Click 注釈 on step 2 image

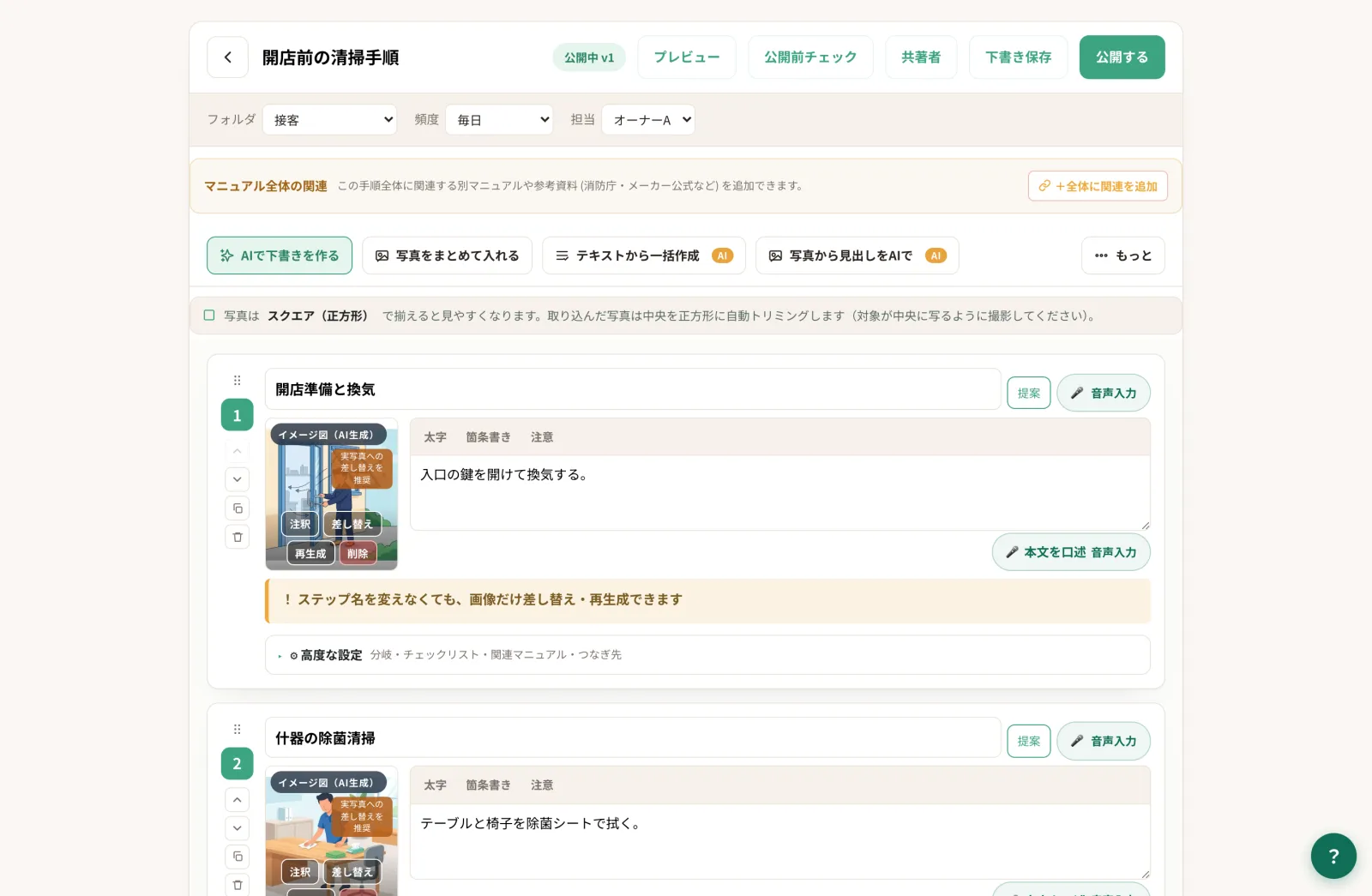[x=300, y=872]
